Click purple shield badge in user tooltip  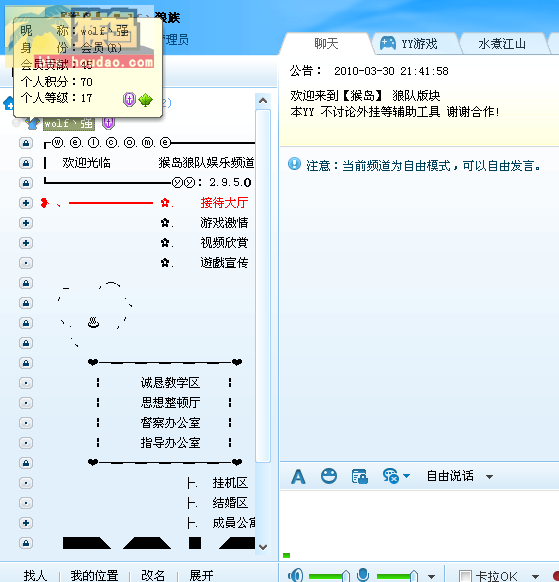point(129,99)
